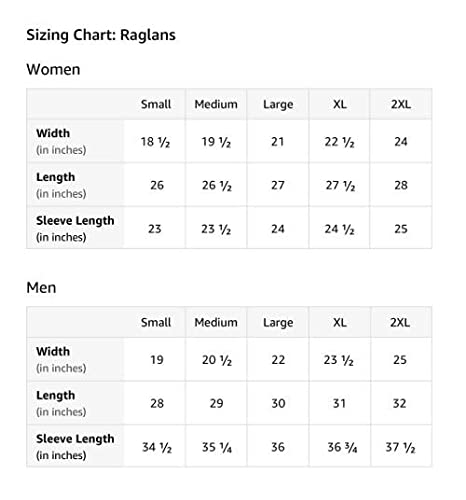Select the Women section heading

coord(53,70)
